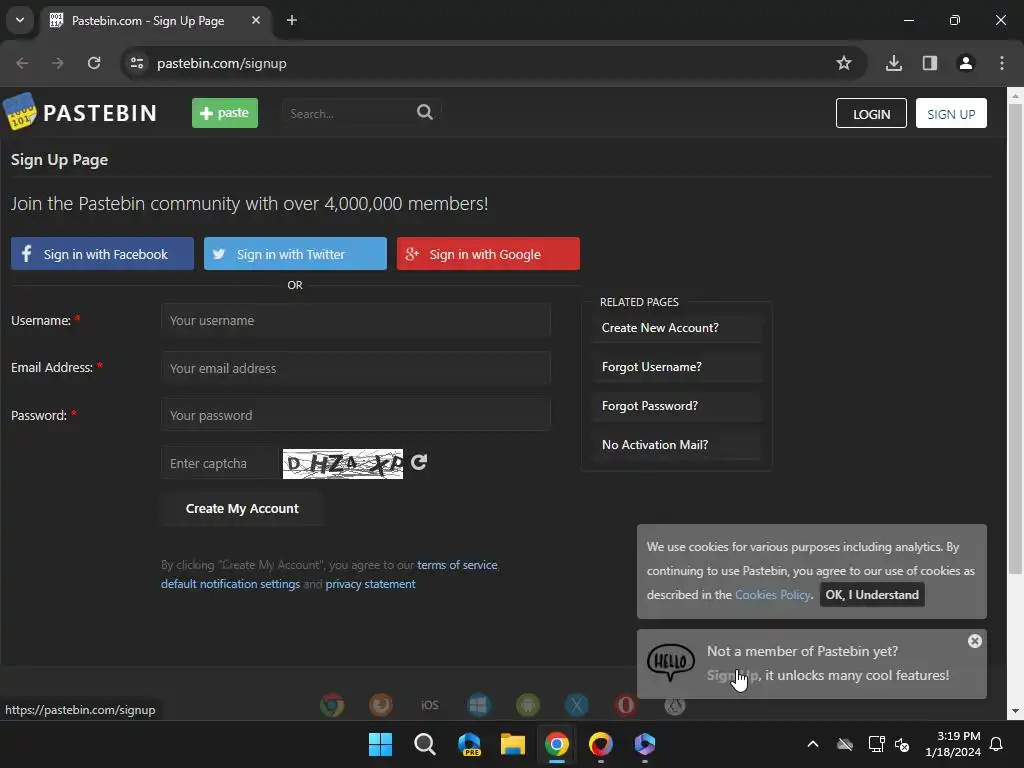This screenshot has width=1024, height=768.
Task: Focus the Search input field
Action: pos(349,113)
